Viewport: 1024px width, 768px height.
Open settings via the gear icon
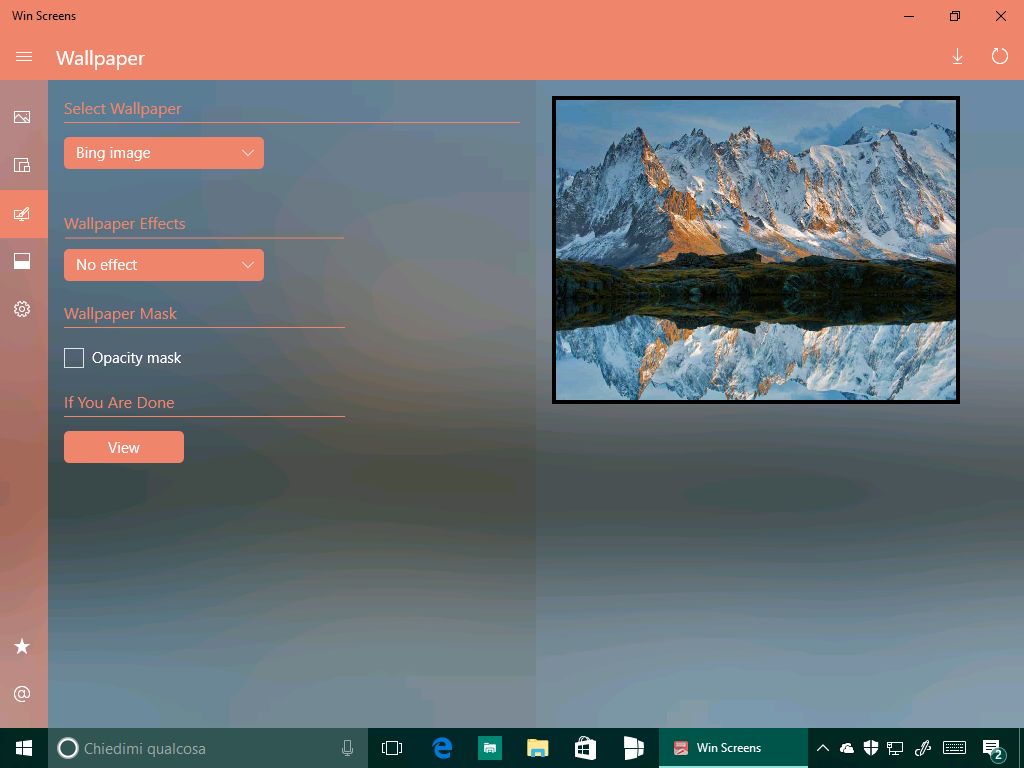point(22,309)
